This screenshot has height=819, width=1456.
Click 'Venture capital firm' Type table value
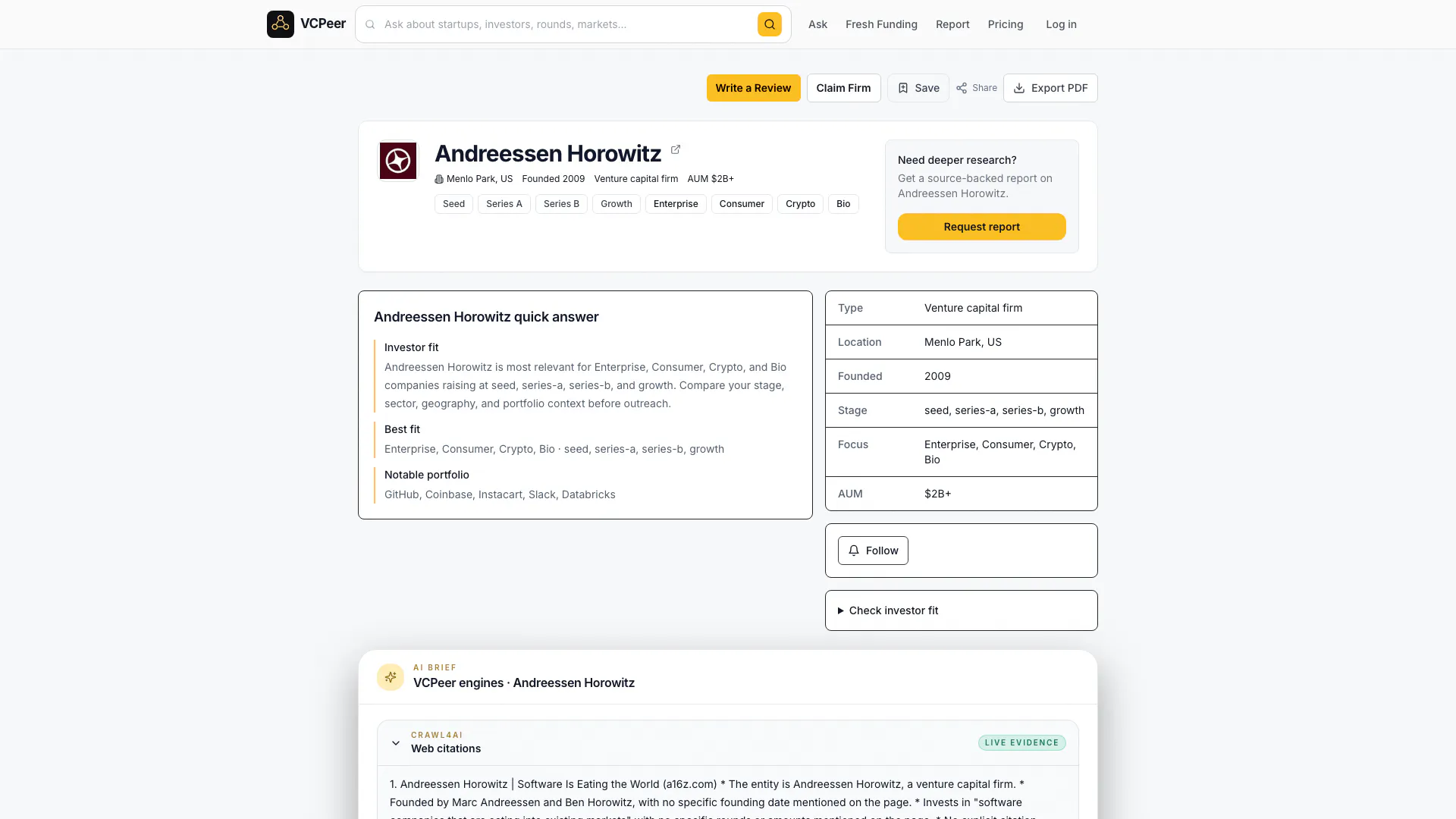(973, 308)
